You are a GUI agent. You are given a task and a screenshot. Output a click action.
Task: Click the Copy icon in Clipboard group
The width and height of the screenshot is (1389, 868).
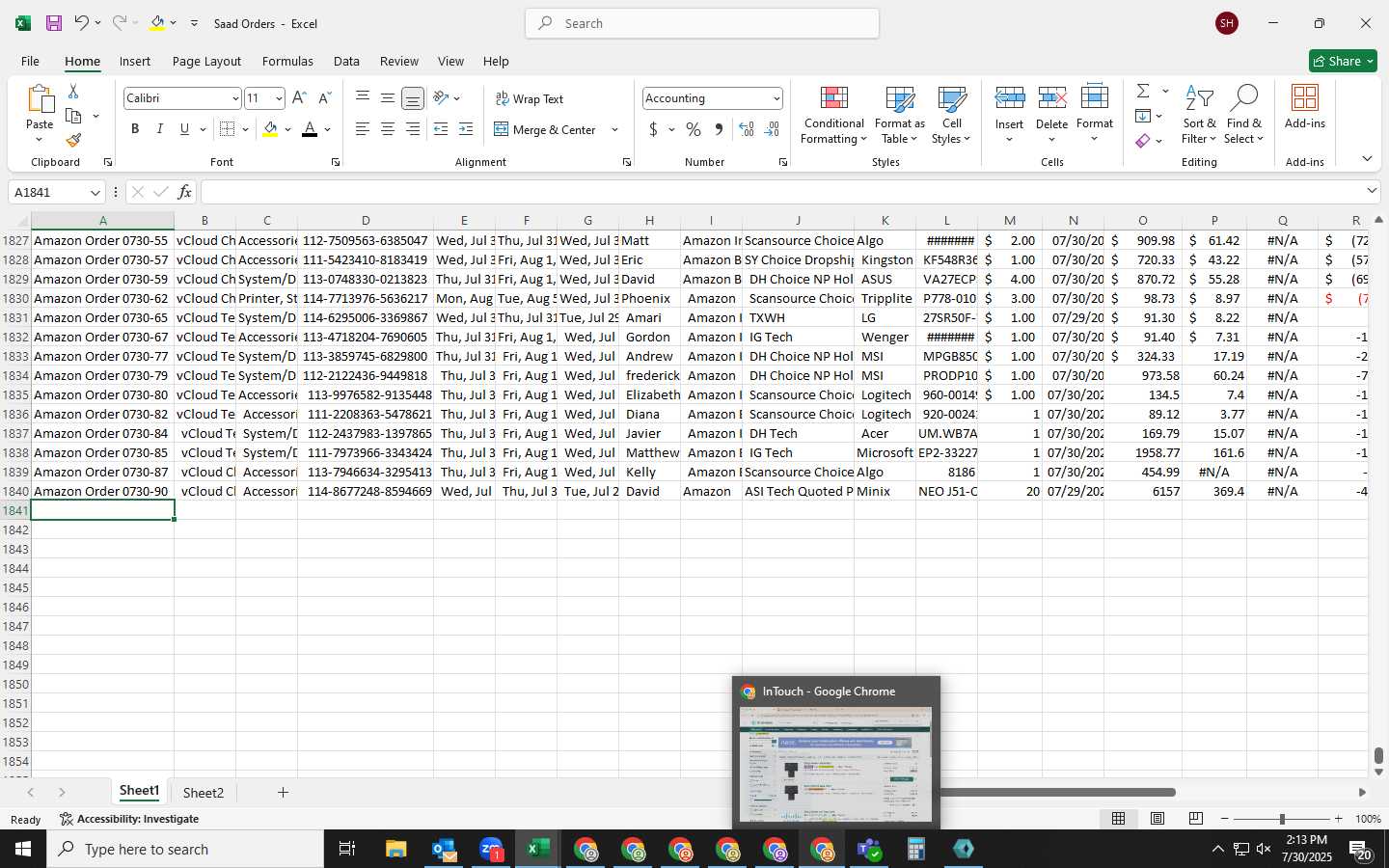(x=73, y=116)
